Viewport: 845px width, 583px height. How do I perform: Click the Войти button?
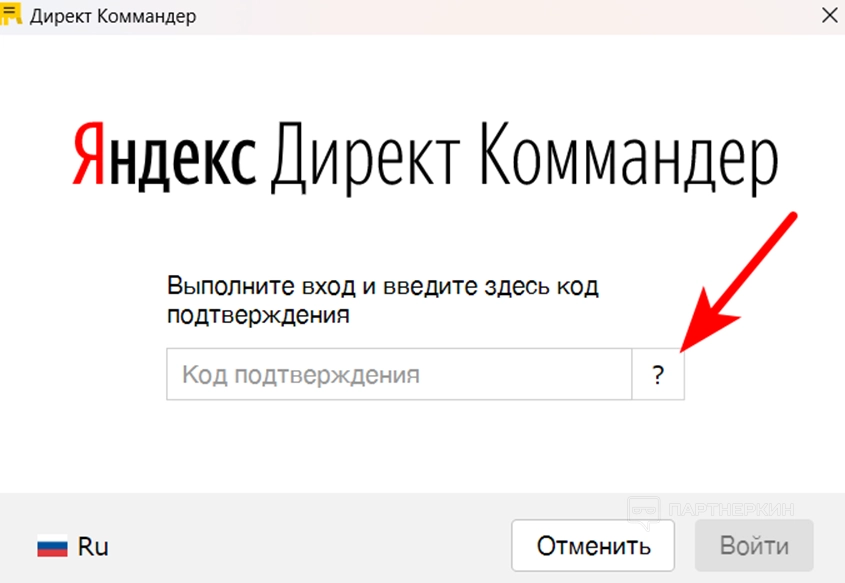pos(754,545)
